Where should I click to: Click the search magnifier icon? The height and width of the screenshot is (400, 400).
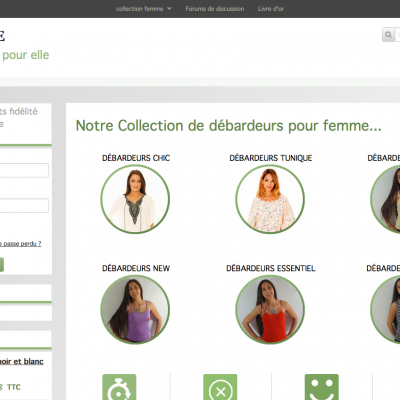pos(388,35)
